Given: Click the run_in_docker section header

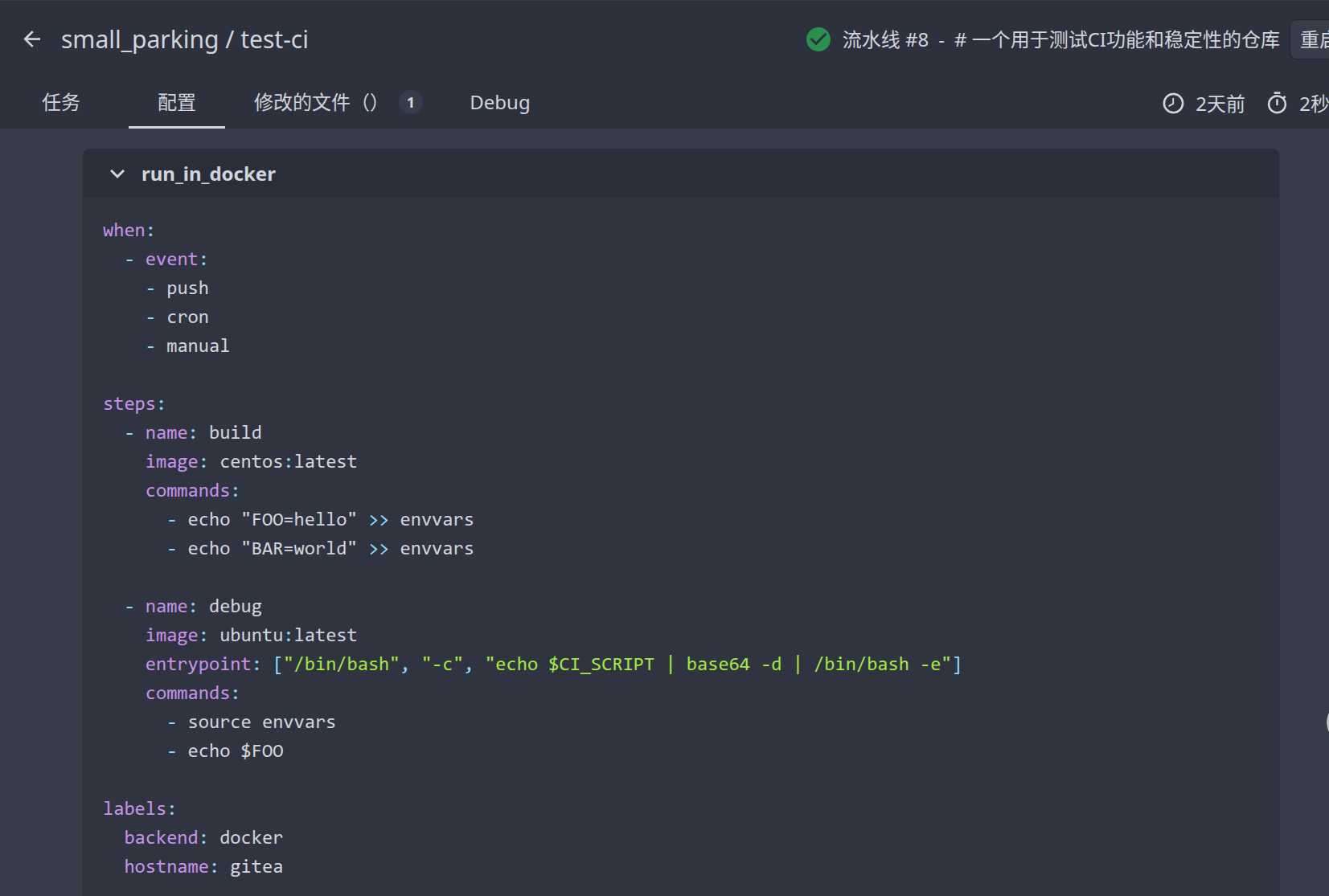Looking at the screenshot, I should [x=207, y=174].
